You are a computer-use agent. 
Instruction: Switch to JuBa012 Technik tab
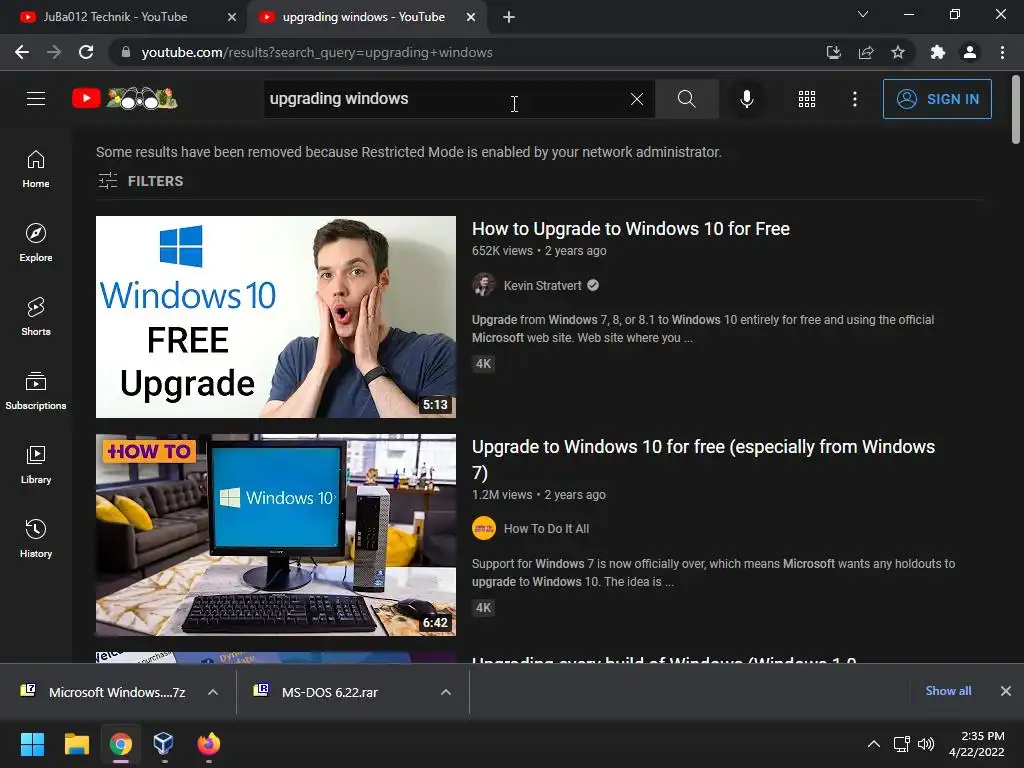[x=116, y=17]
